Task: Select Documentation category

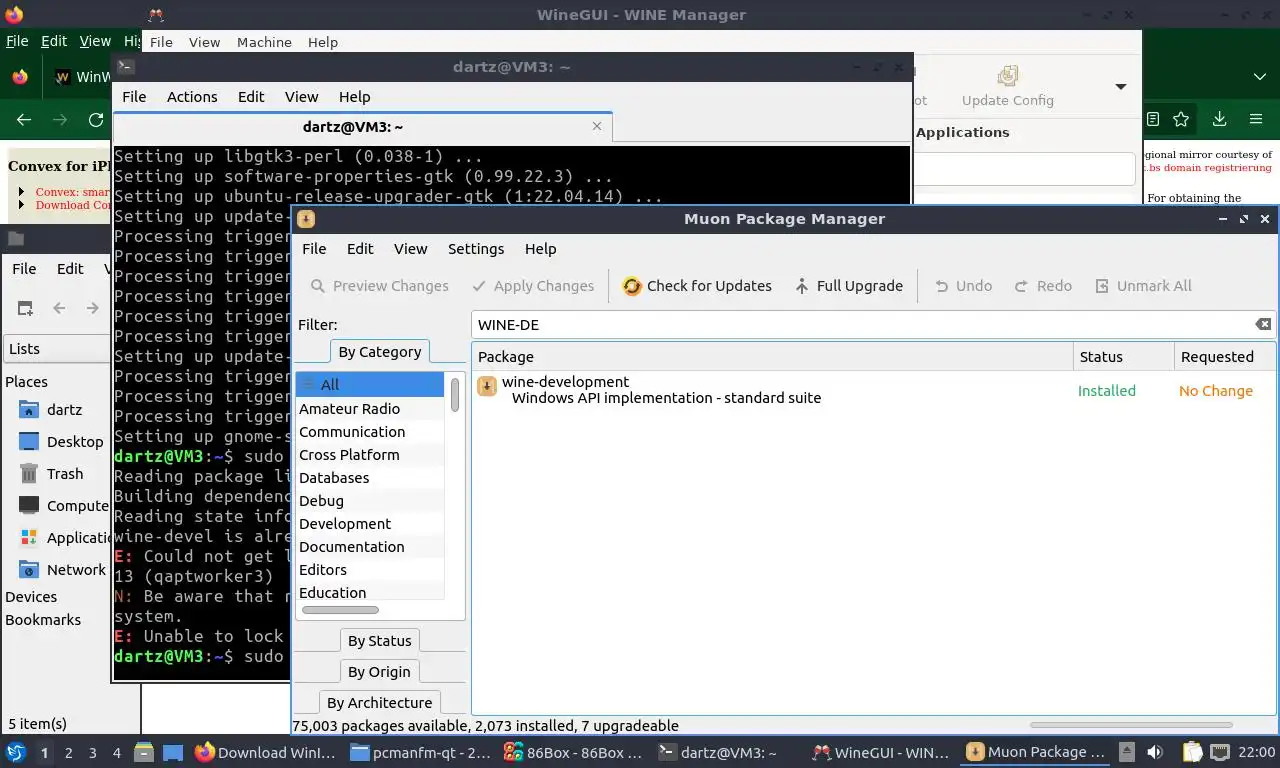Action: click(370, 547)
